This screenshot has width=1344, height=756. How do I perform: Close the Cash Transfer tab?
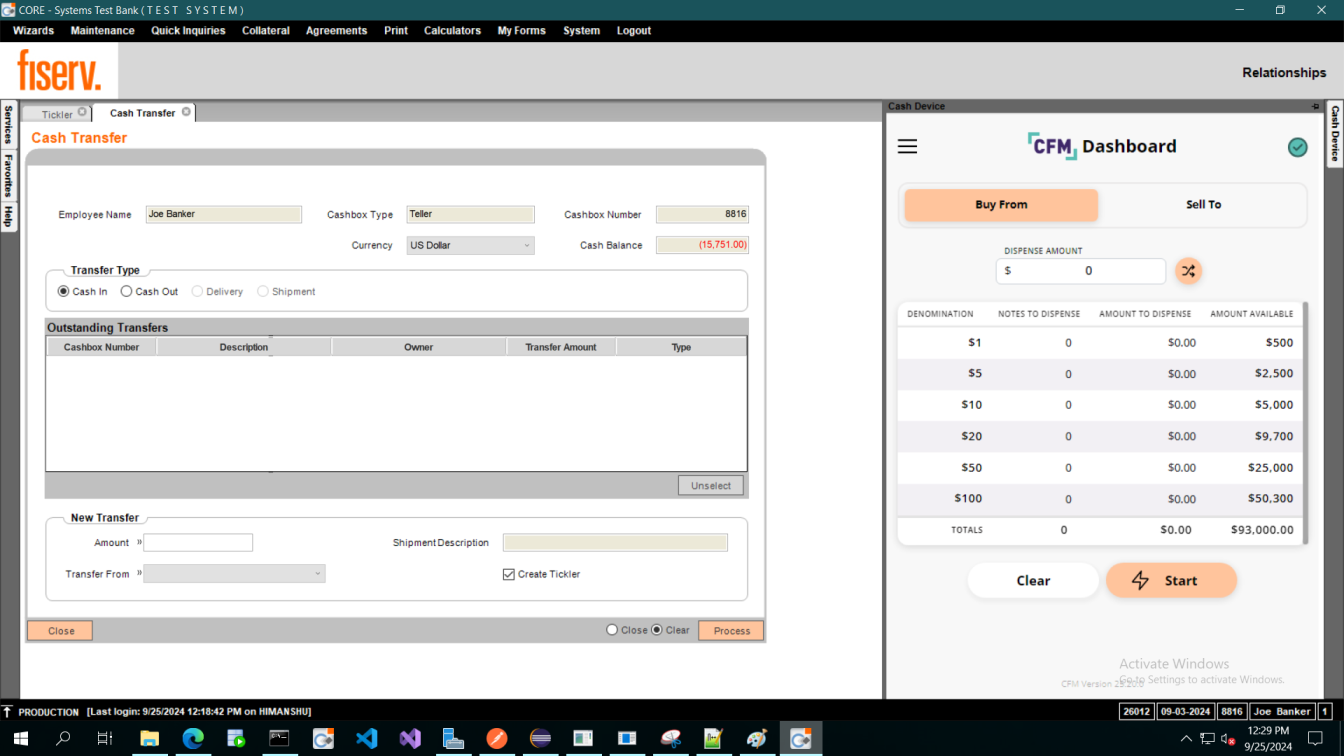click(186, 112)
